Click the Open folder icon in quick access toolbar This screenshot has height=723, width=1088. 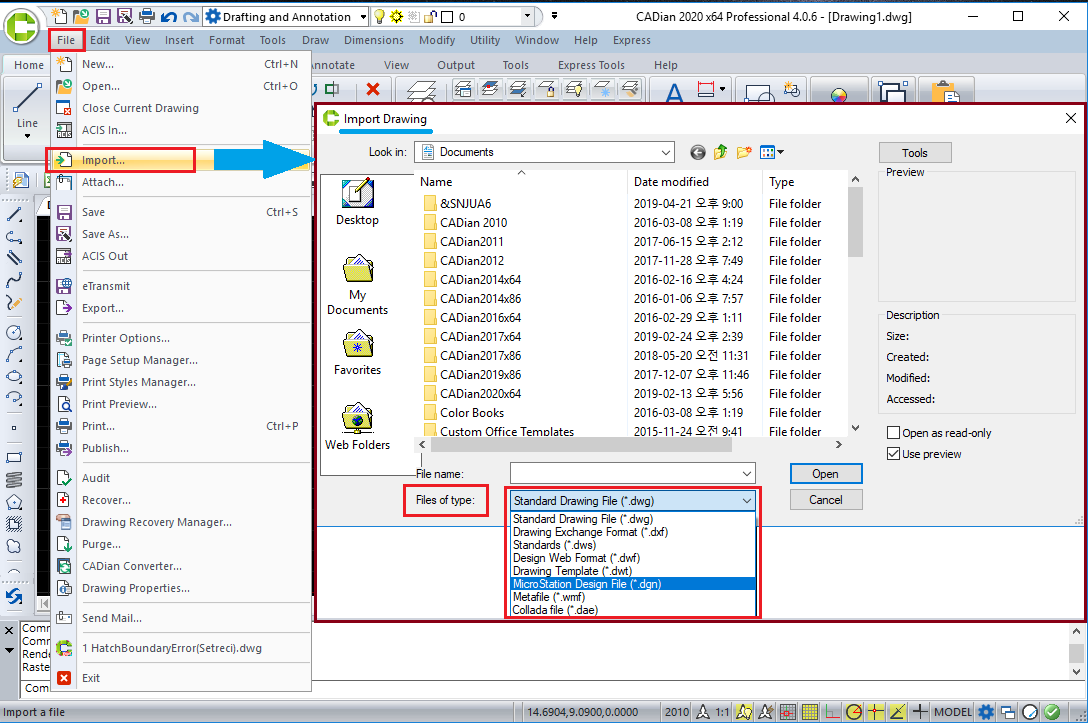81,16
